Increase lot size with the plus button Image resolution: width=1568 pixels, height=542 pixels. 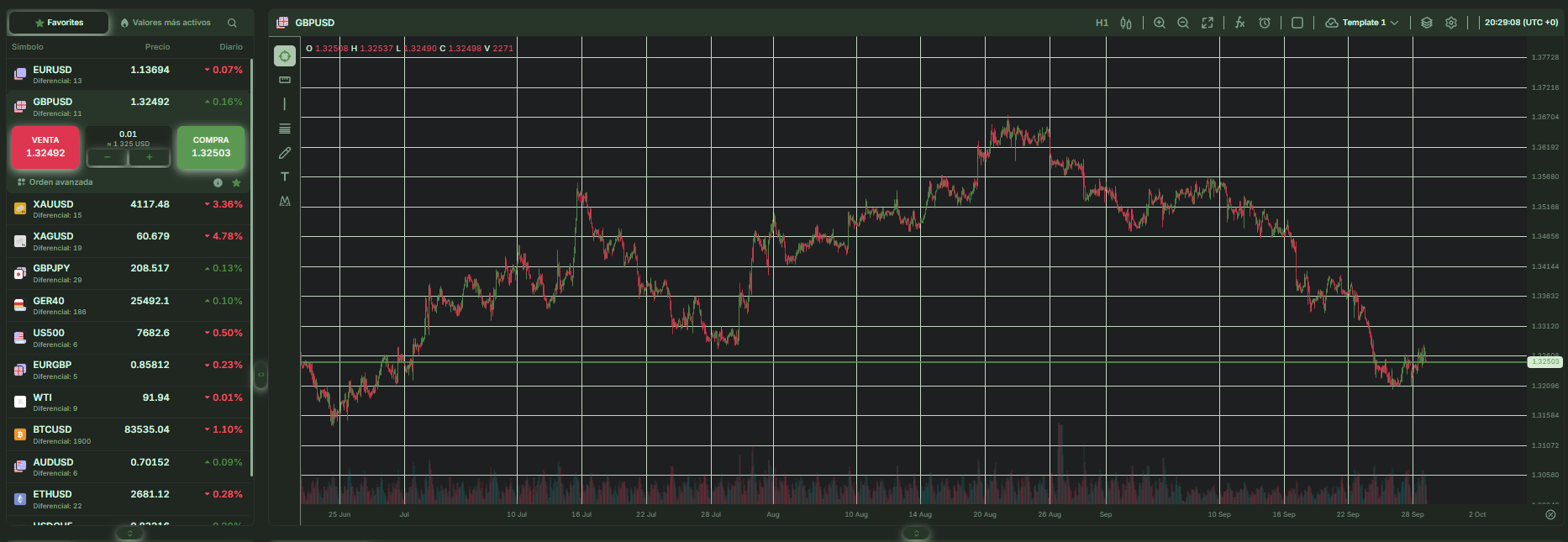click(150, 157)
